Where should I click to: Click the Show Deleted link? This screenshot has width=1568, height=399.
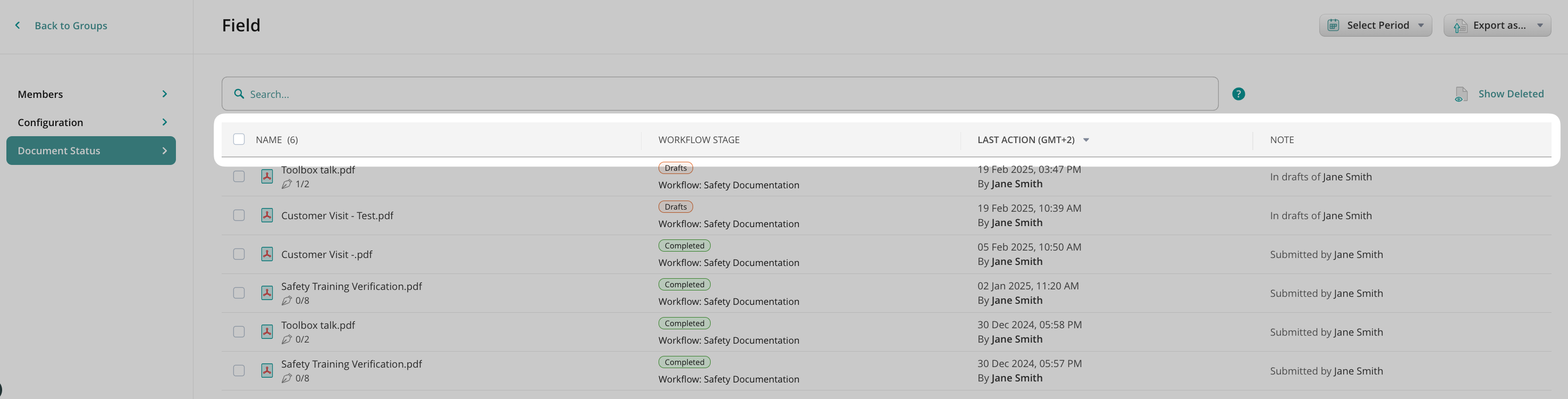[x=1510, y=94]
